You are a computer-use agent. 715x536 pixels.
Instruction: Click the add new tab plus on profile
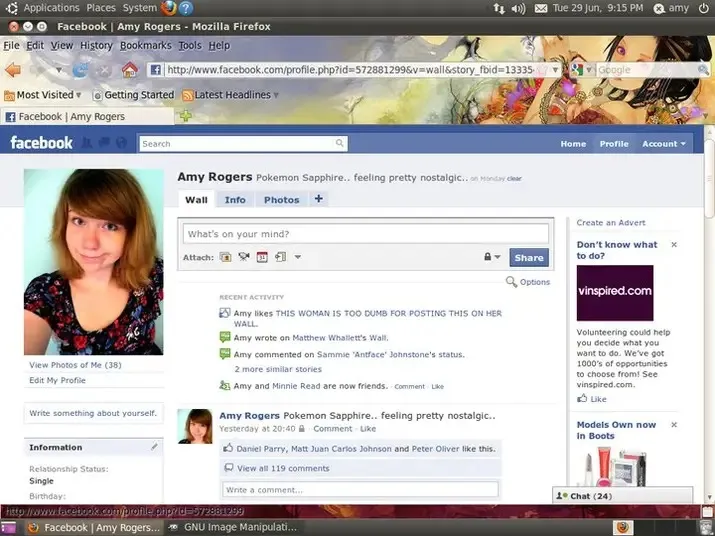pos(319,199)
